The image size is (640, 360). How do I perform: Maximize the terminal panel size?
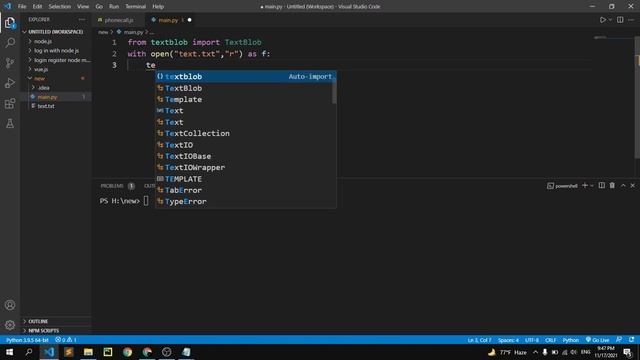tap(623, 185)
